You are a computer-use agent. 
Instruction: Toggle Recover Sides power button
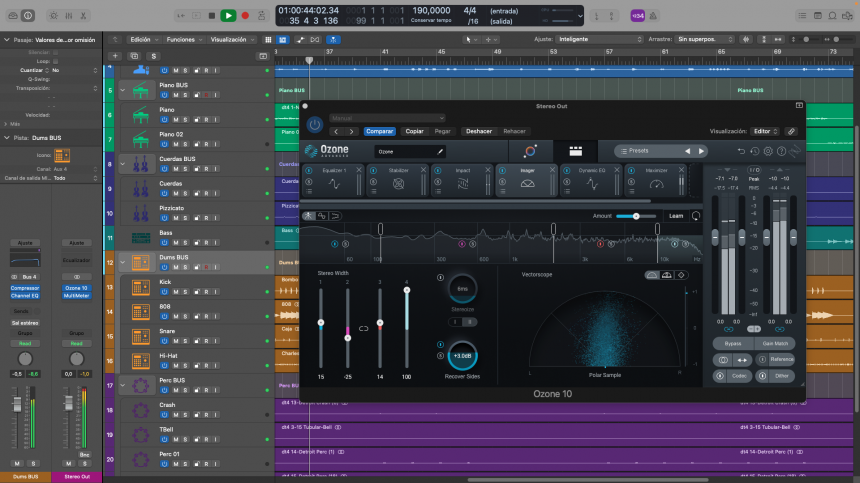coord(440,344)
